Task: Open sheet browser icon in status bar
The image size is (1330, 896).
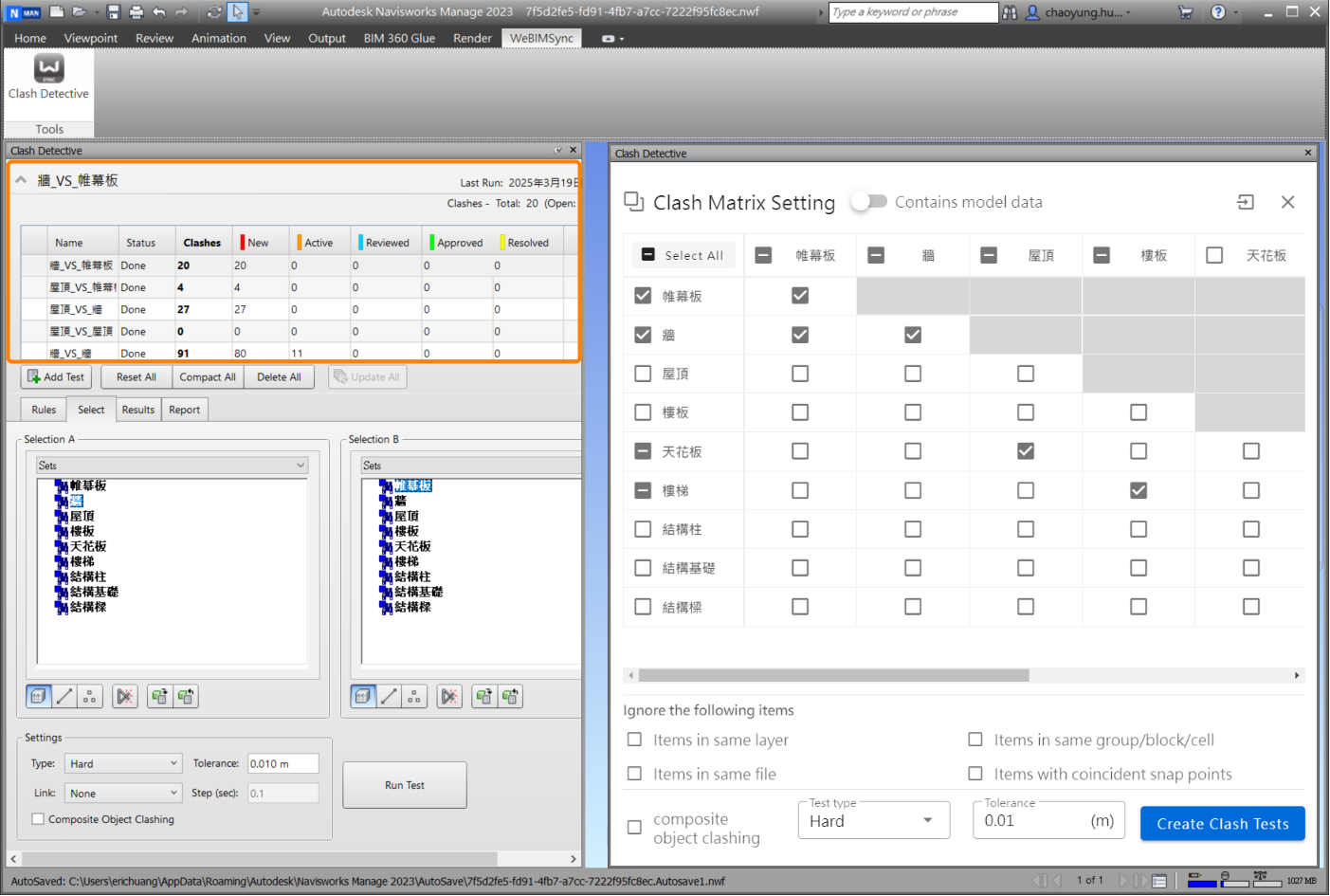Action: tap(1159, 881)
